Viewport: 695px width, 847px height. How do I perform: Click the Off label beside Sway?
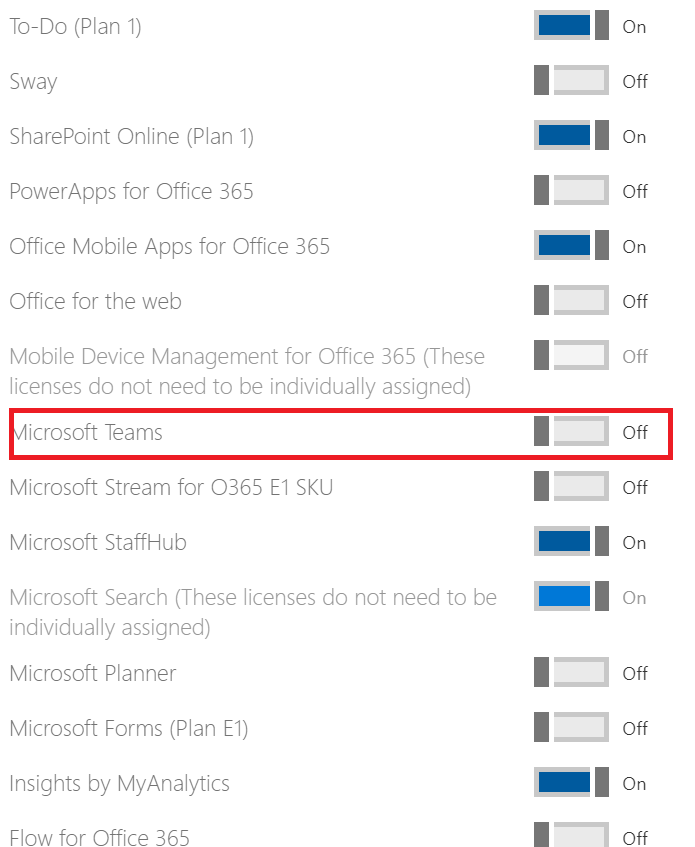635,81
